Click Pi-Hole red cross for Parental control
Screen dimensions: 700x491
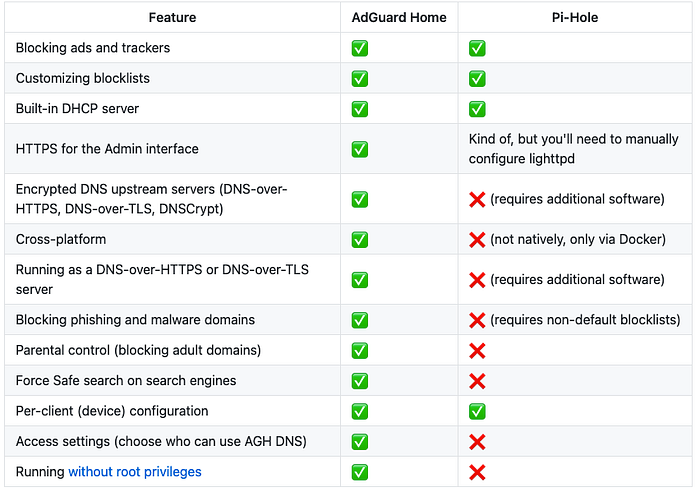pos(477,351)
